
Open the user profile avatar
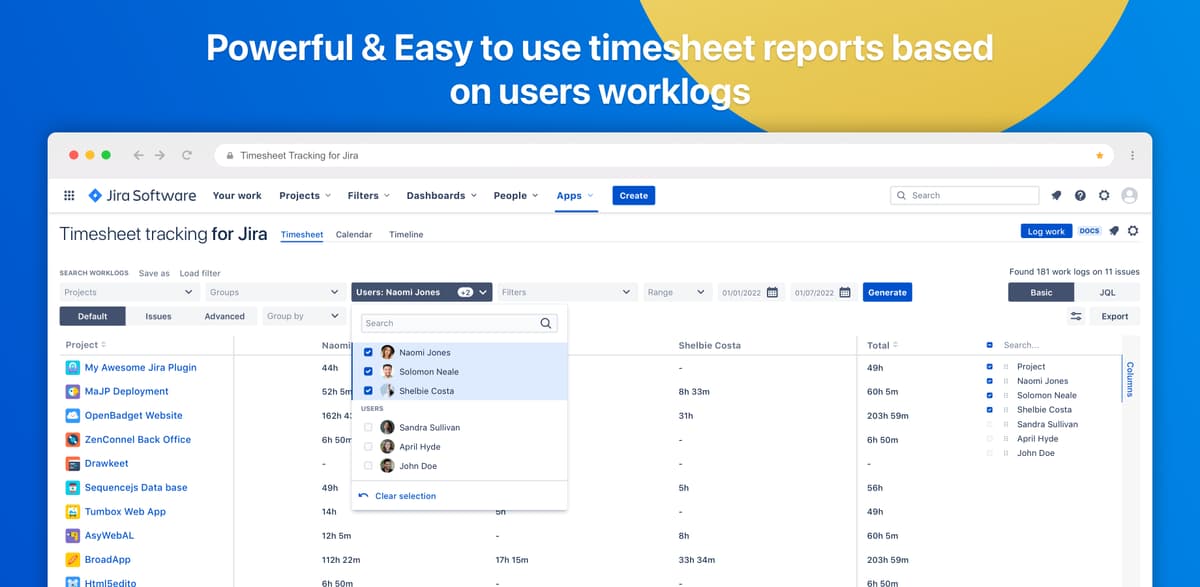1130,196
